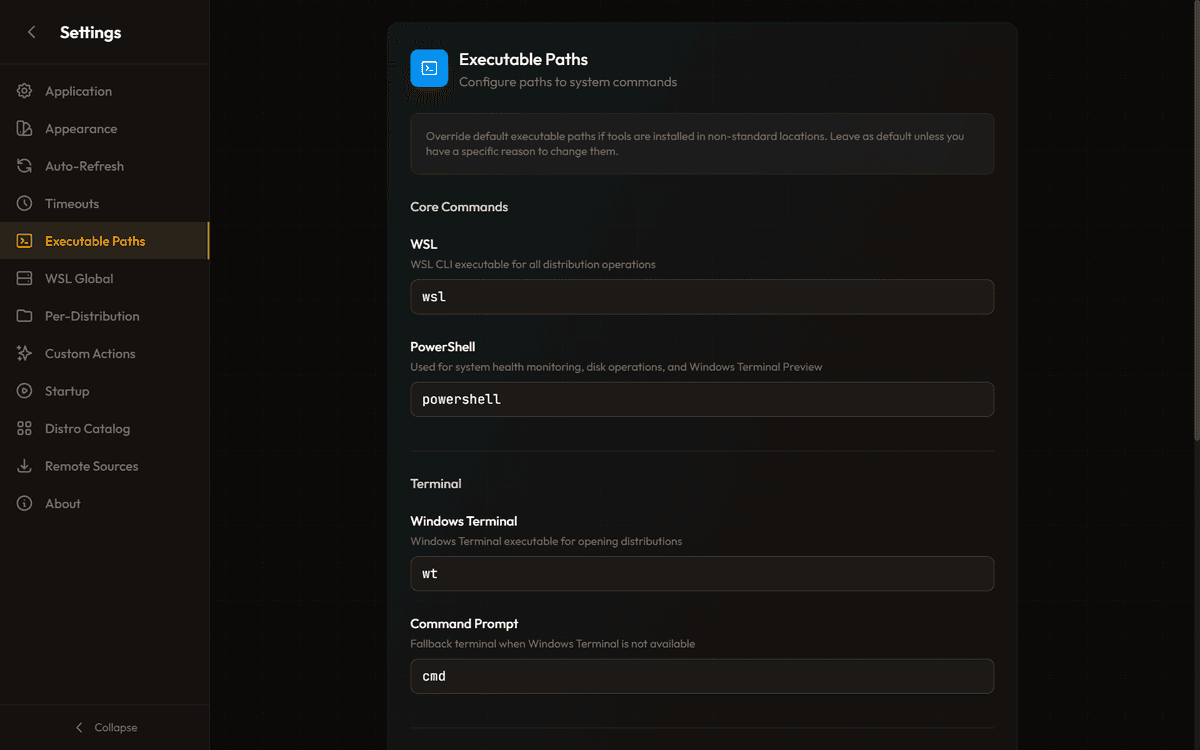Click the Startup play-circle icon
This screenshot has width=1200, height=750.
25,391
